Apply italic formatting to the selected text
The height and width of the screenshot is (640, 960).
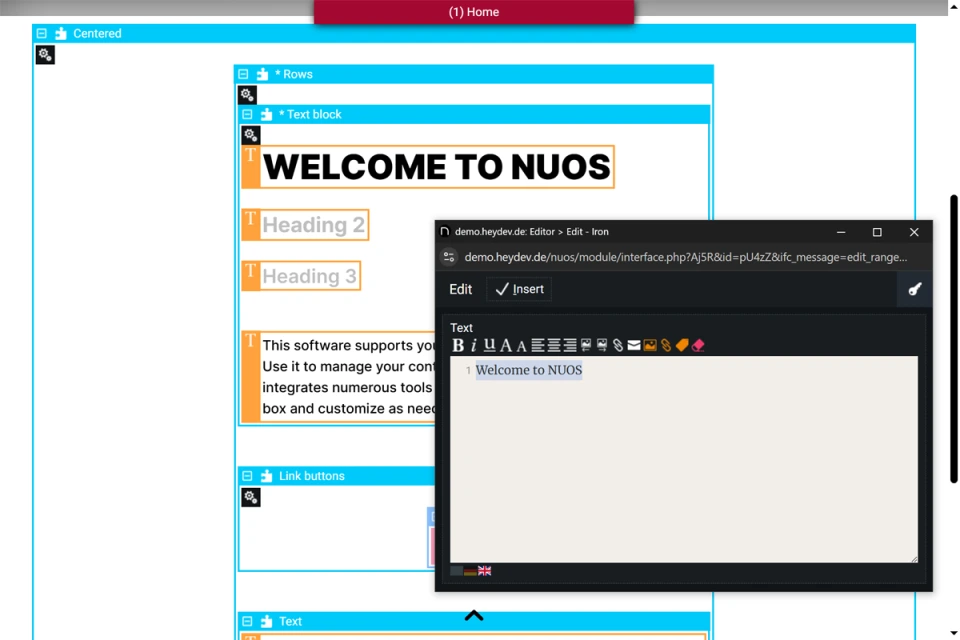(x=472, y=345)
